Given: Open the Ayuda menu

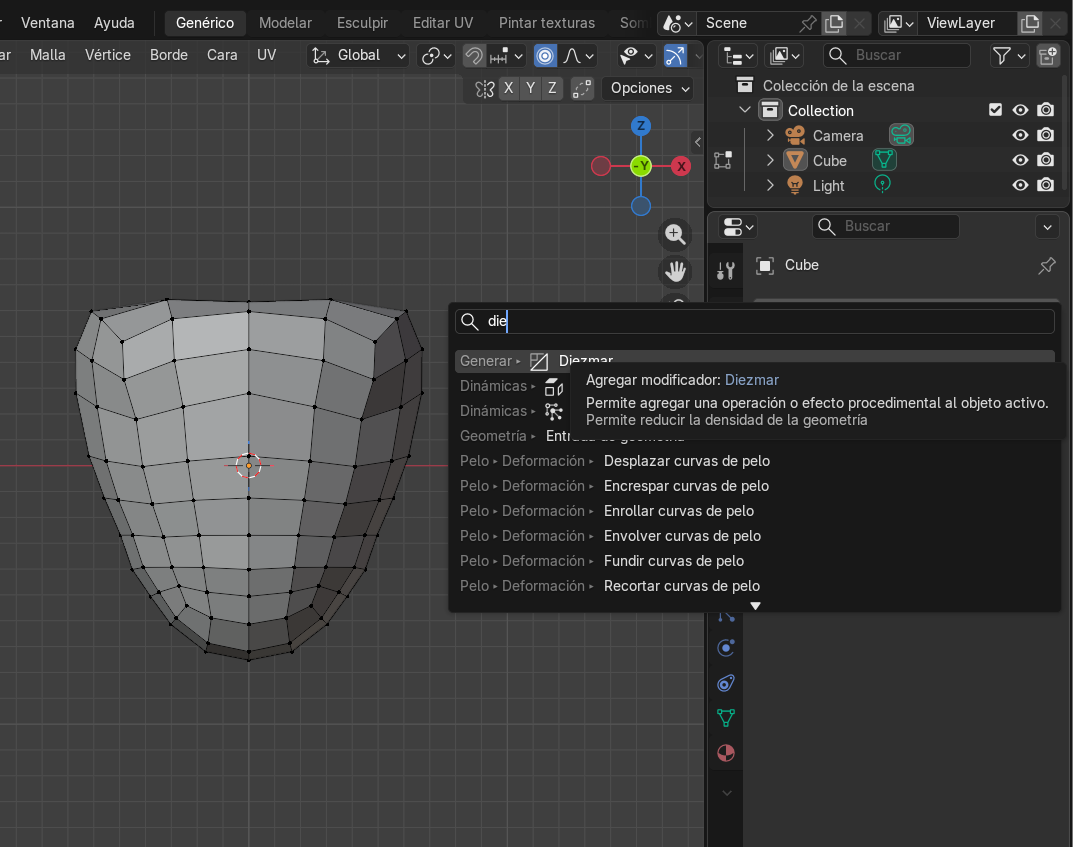Looking at the screenshot, I should 114,22.
